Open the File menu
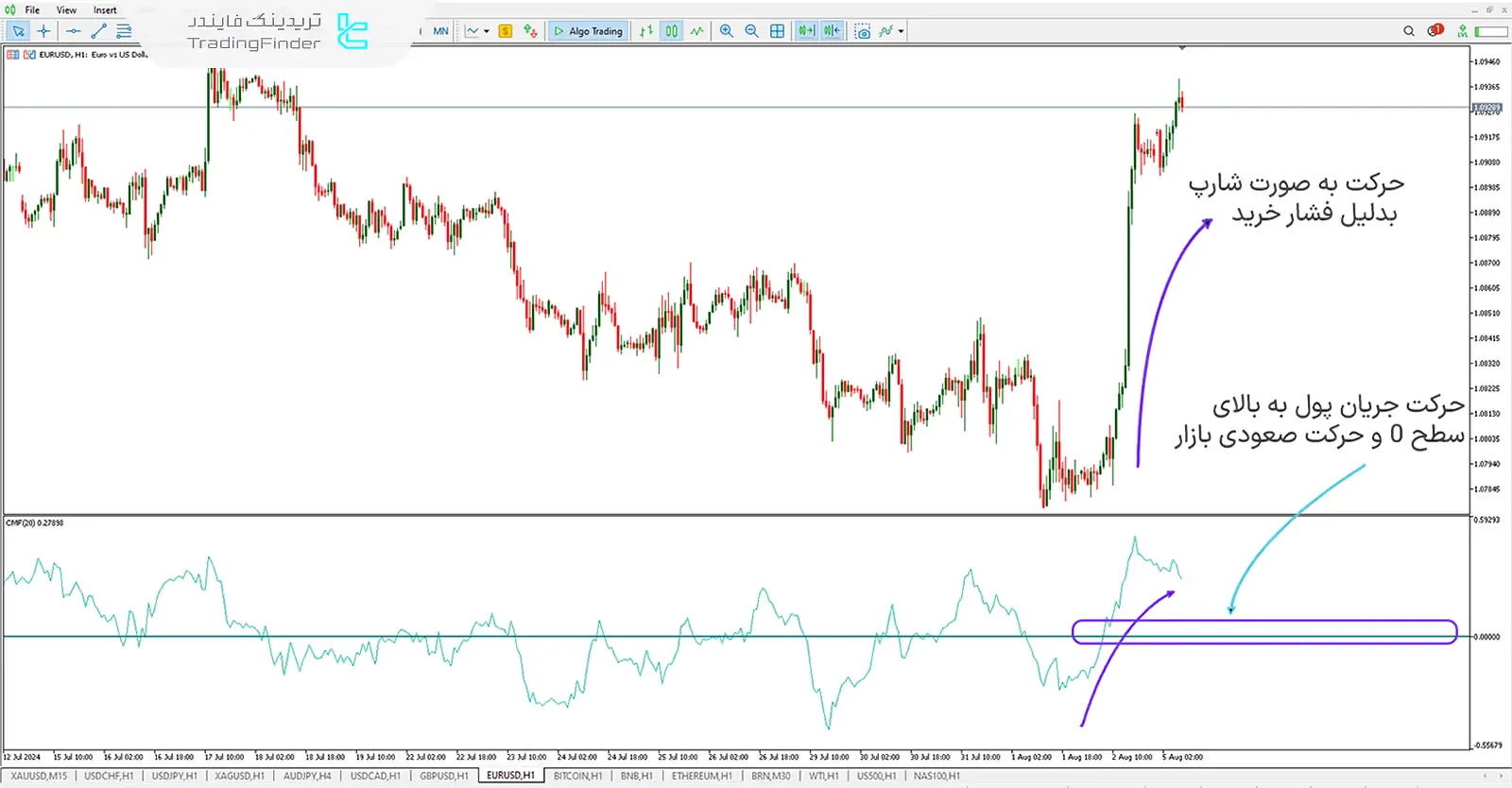The width and height of the screenshot is (1512, 788). (32, 10)
